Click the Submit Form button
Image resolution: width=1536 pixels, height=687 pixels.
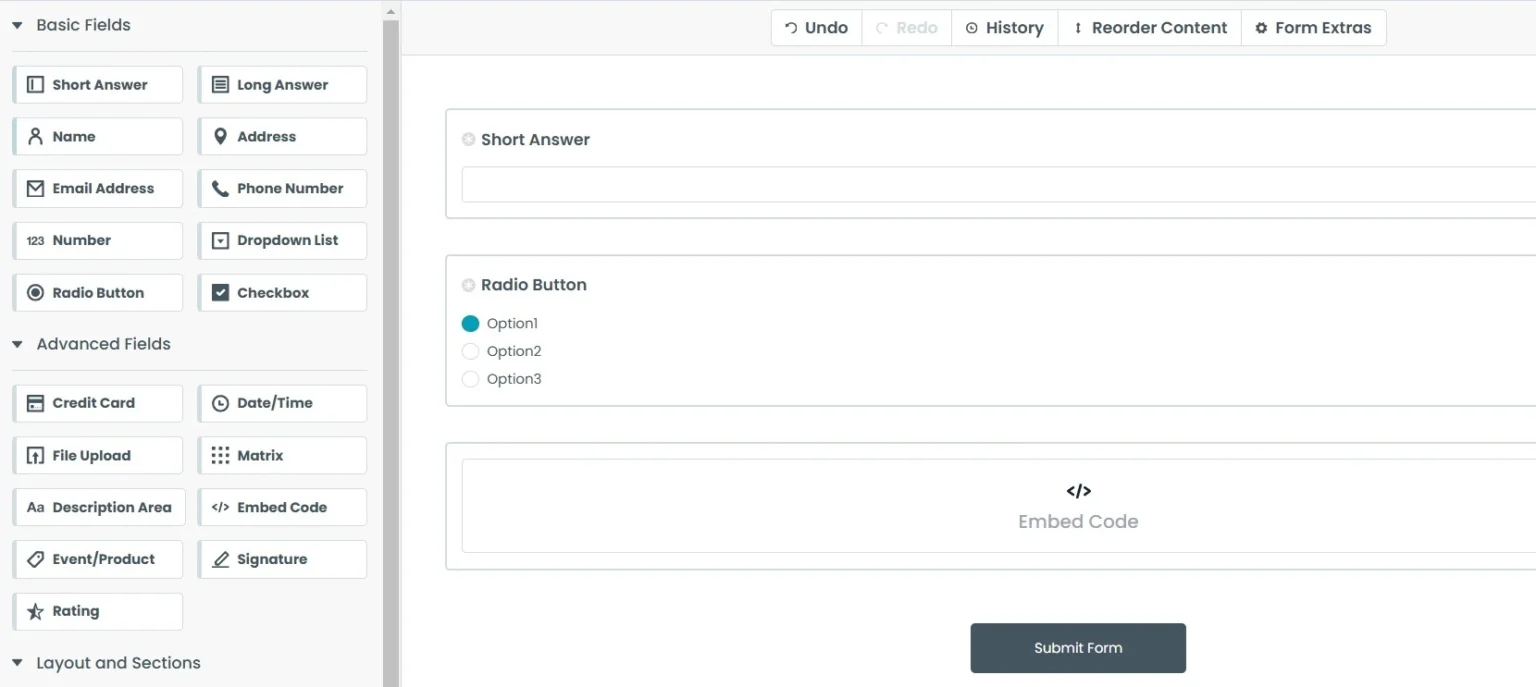(1077, 647)
